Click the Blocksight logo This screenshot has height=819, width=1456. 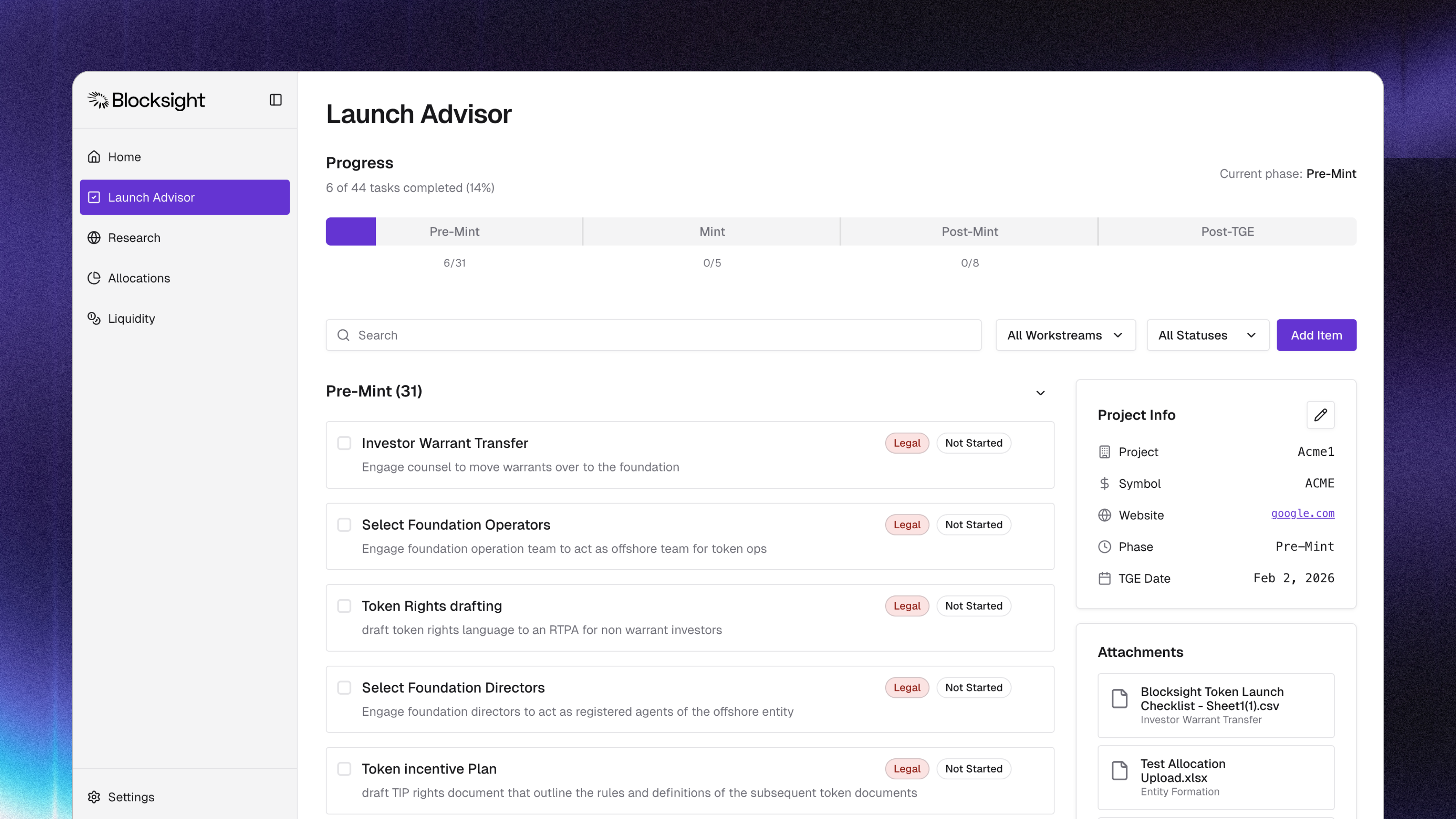pyautogui.click(x=146, y=100)
